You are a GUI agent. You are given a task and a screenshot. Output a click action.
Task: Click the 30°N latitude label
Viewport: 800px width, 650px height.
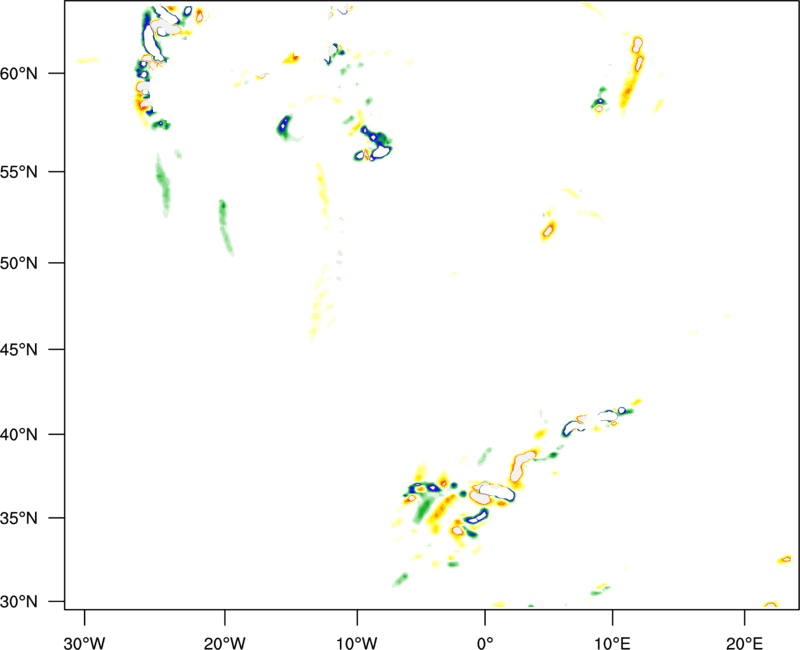coord(19,602)
